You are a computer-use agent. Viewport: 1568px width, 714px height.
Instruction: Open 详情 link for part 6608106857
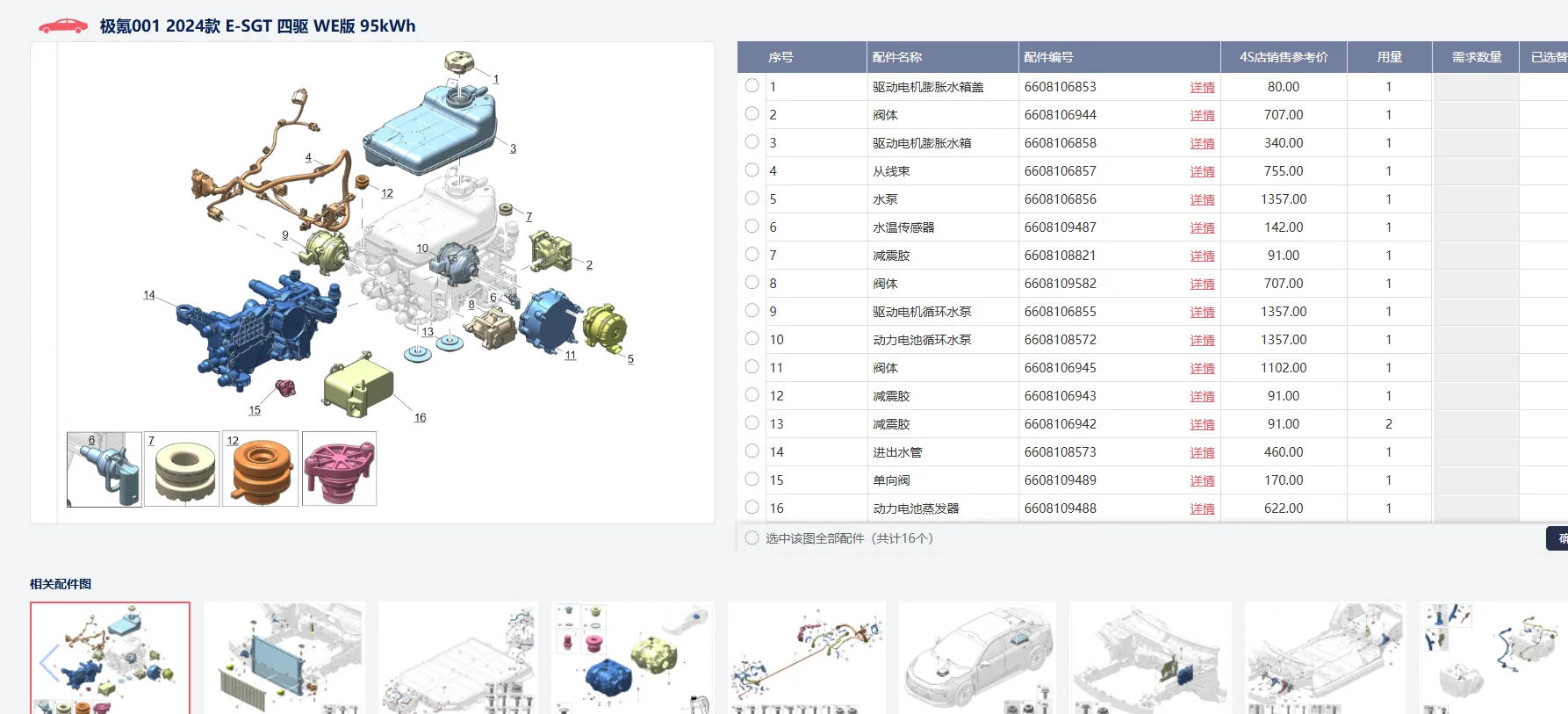tap(1202, 171)
